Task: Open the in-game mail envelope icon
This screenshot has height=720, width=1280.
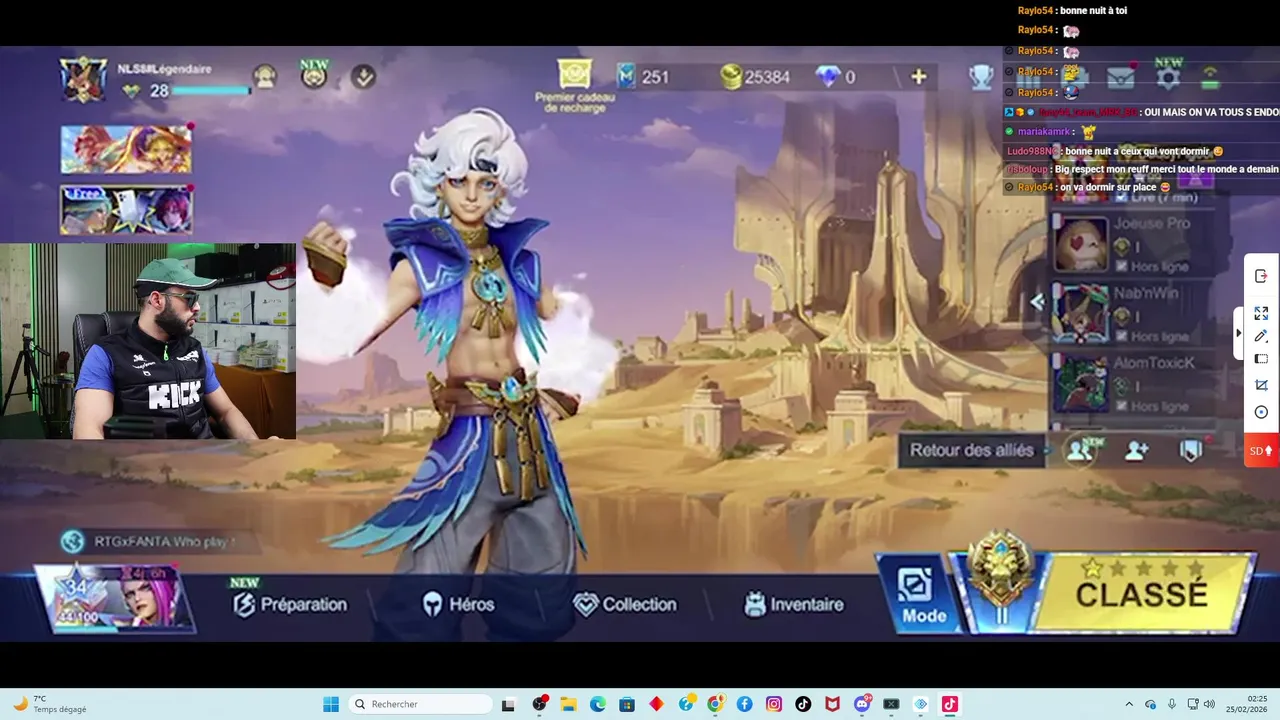Action: (x=1121, y=76)
